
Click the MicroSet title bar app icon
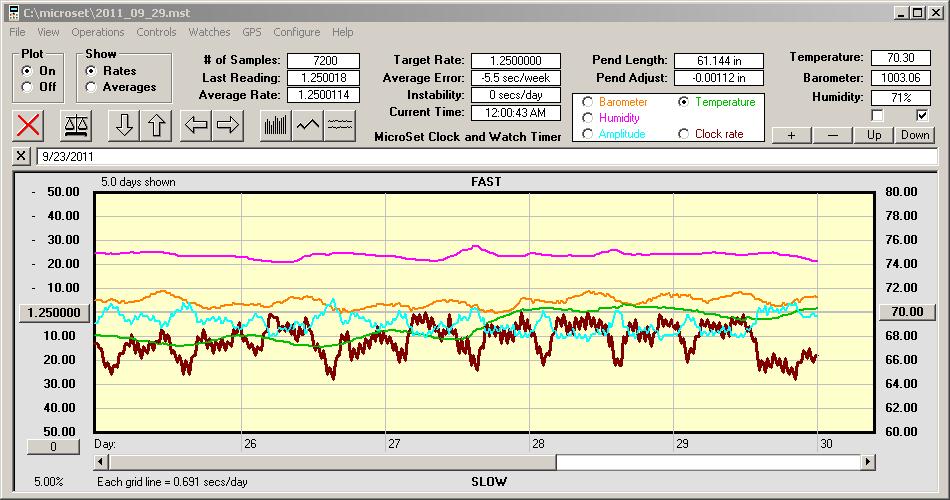coord(14,13)
